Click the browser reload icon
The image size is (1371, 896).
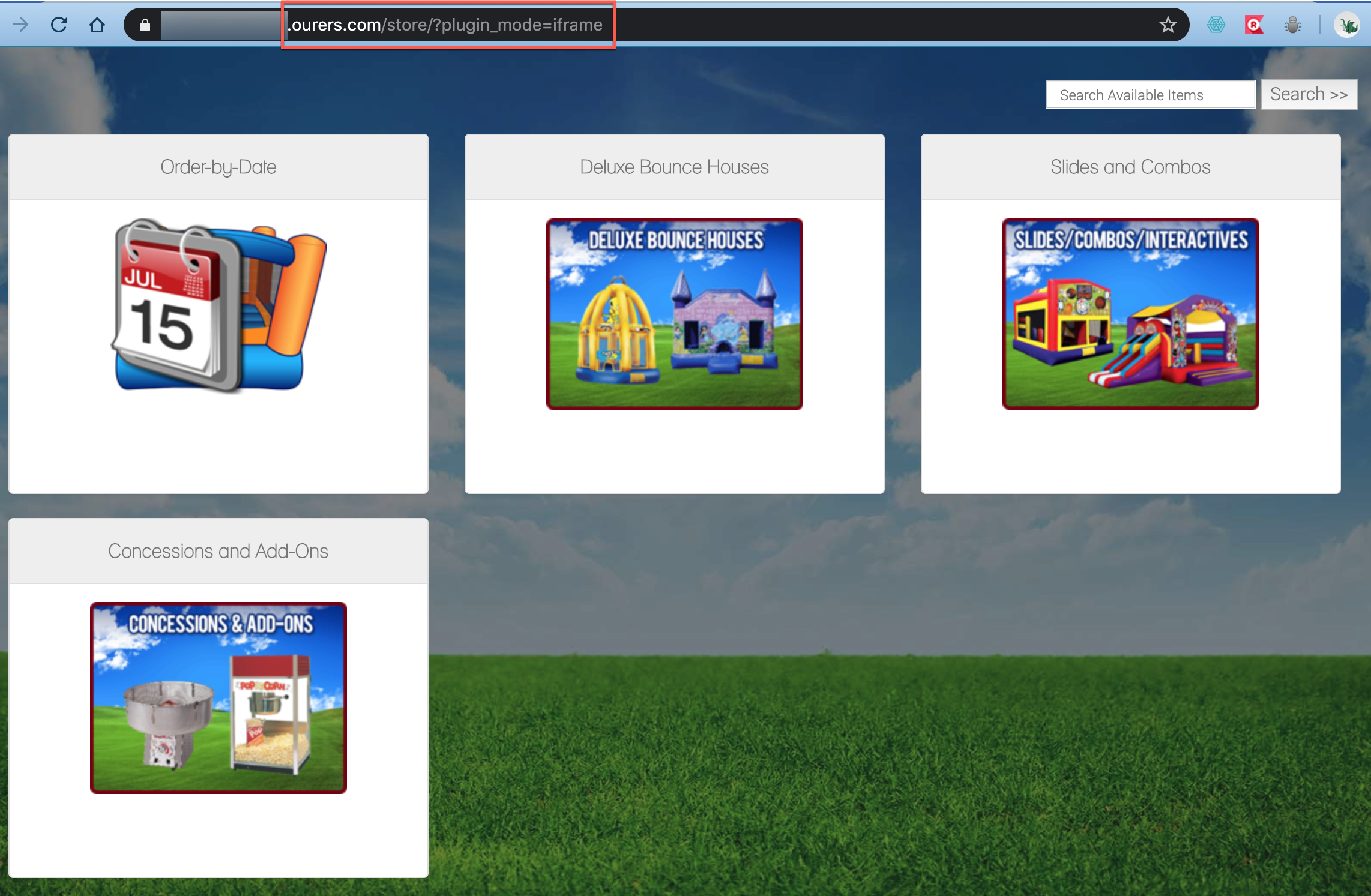pyautogui.click(x=59, y=25)
